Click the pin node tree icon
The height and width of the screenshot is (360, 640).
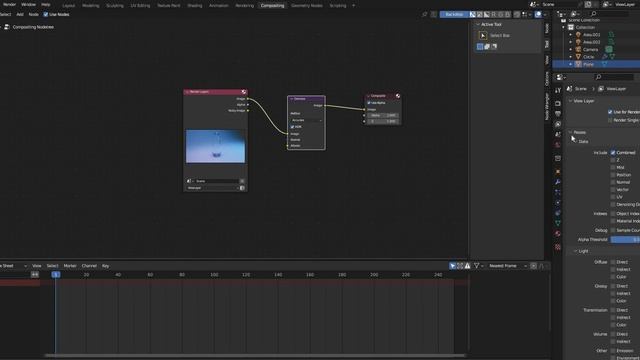click(x=424, y=14)
